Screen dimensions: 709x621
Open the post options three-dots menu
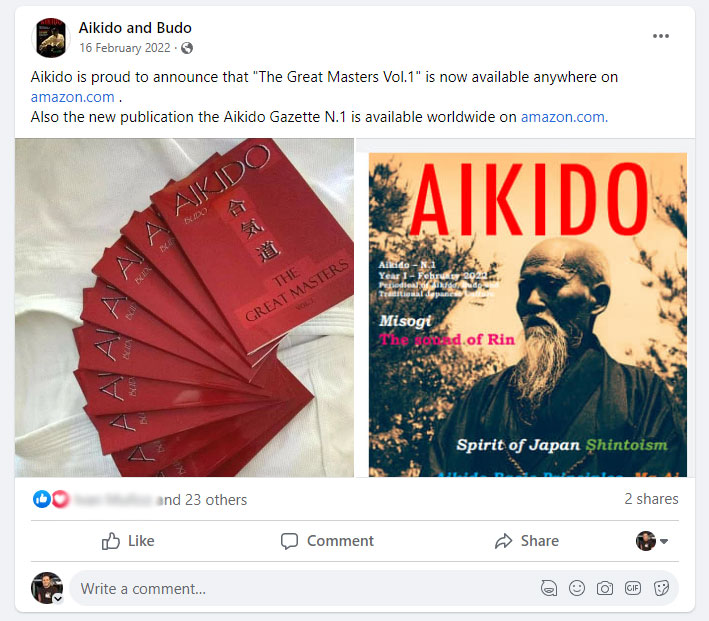click(660, 36)
